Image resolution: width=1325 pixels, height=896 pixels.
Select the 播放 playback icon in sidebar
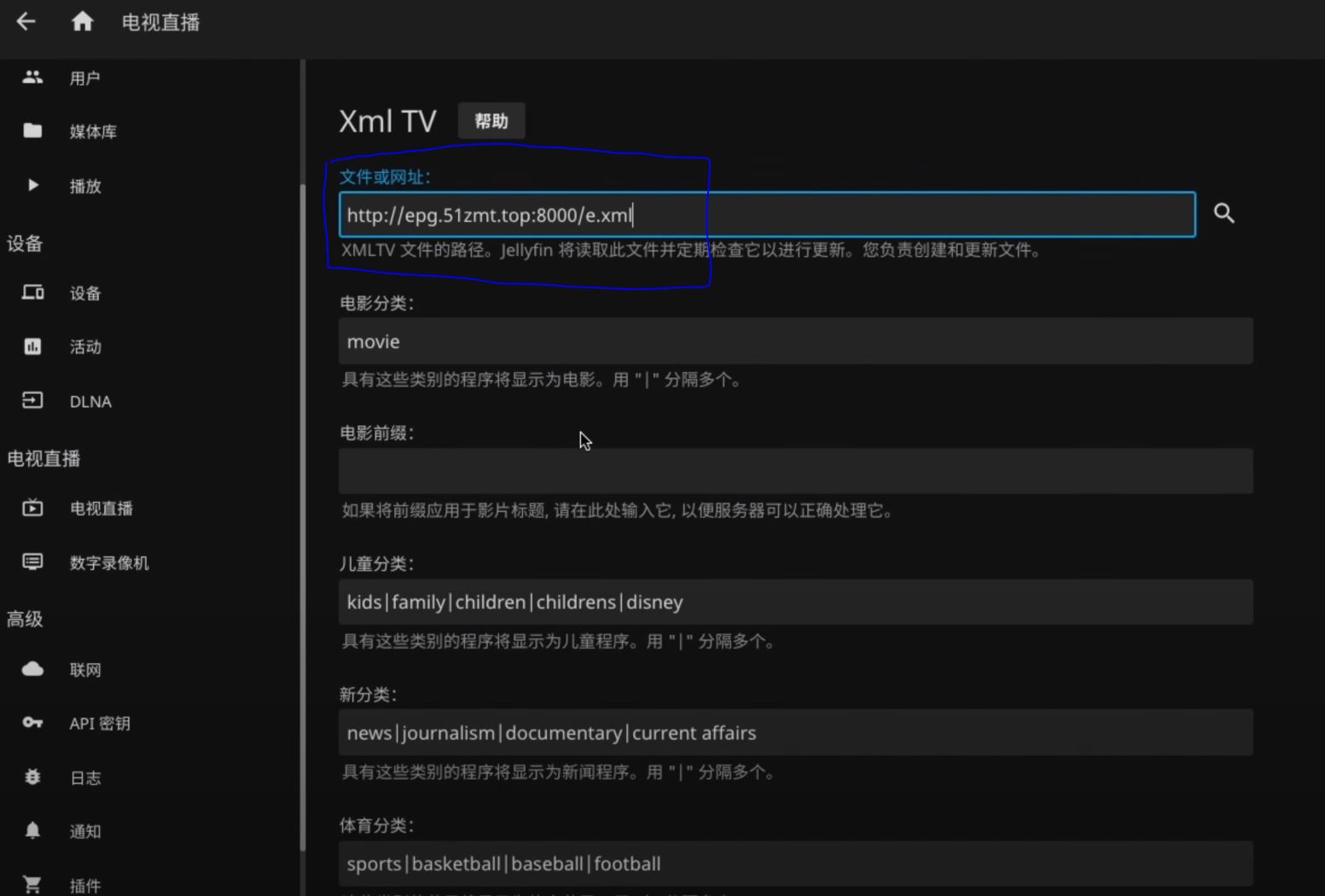pos(32,185)
